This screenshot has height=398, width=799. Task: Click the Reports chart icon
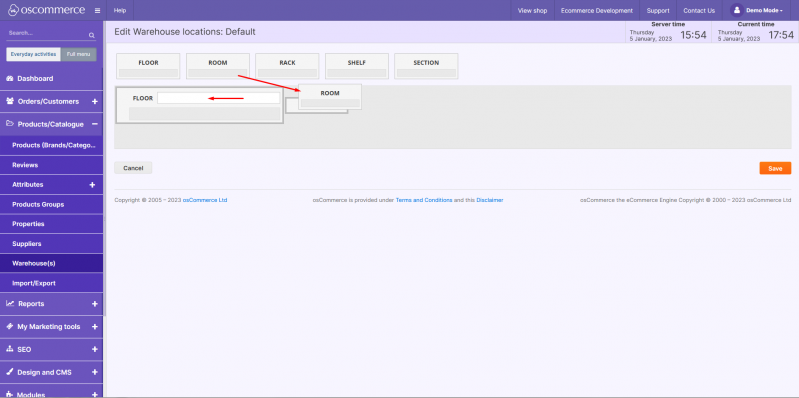point(10,303)
